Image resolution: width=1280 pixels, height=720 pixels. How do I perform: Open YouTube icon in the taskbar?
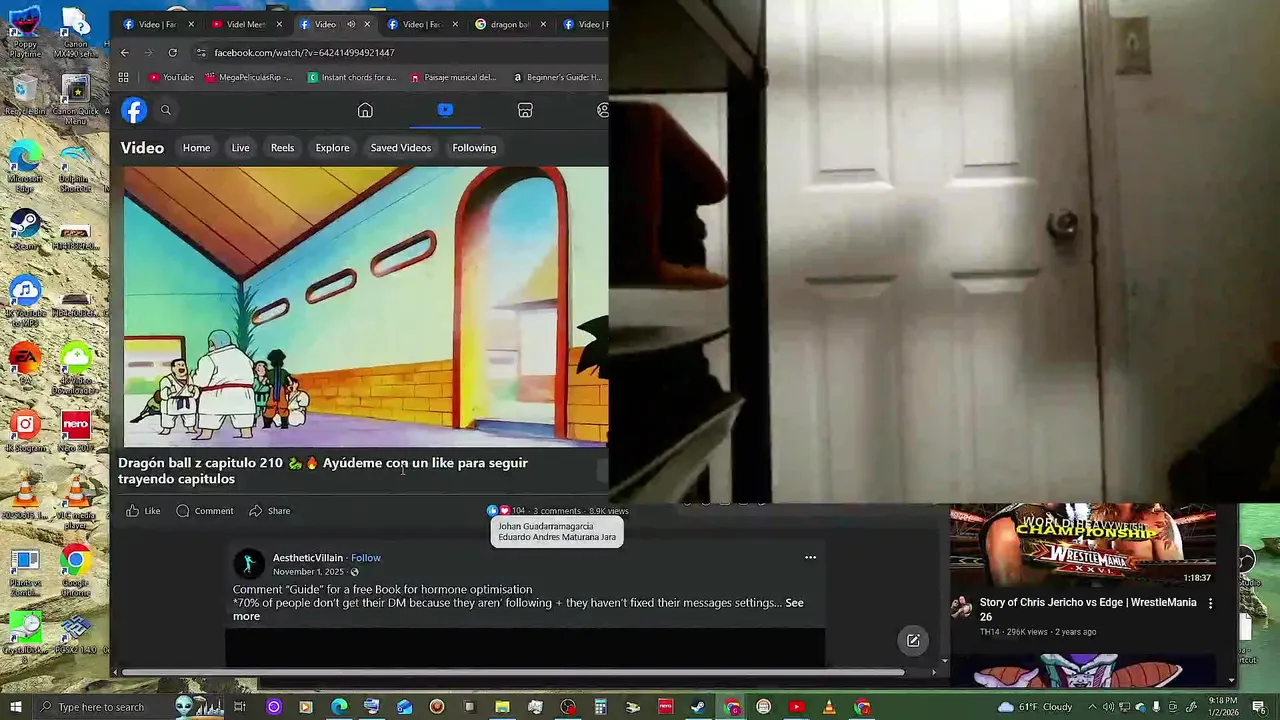point(796,707)
